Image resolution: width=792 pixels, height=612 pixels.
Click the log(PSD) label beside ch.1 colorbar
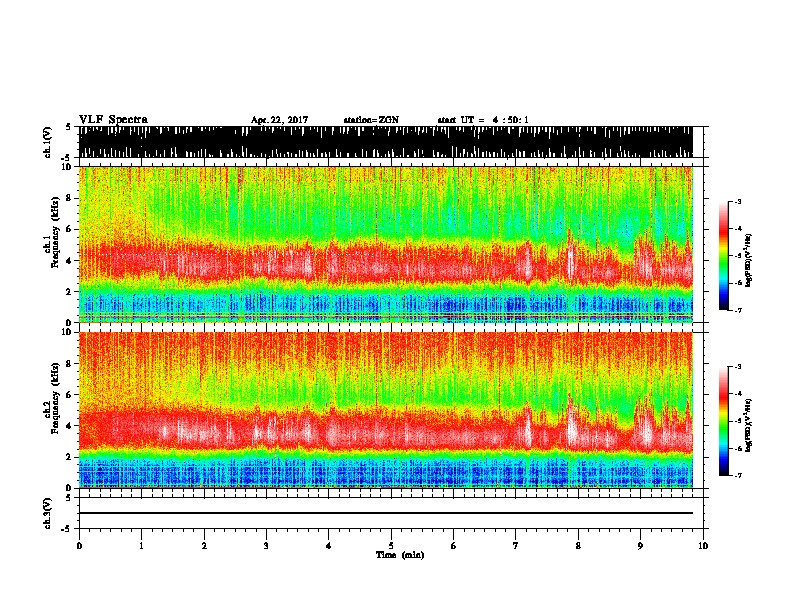point(749,261)
